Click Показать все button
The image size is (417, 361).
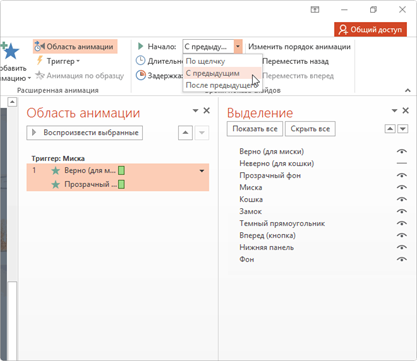pyautogui.click(x=255, y=129)
